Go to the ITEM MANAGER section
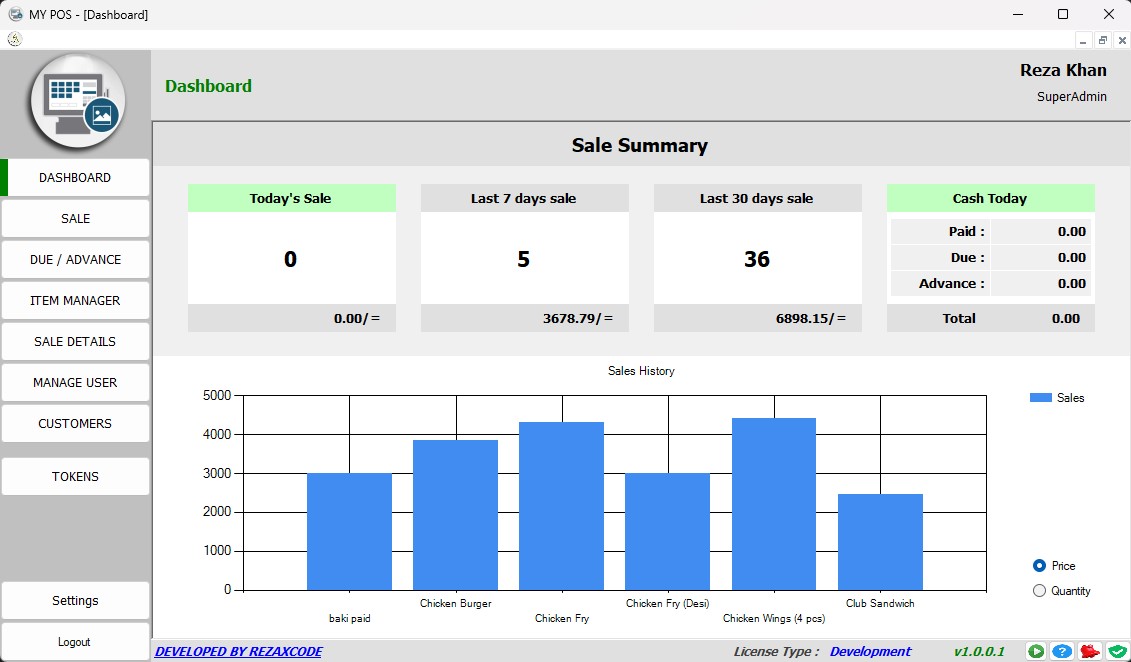 75,300
